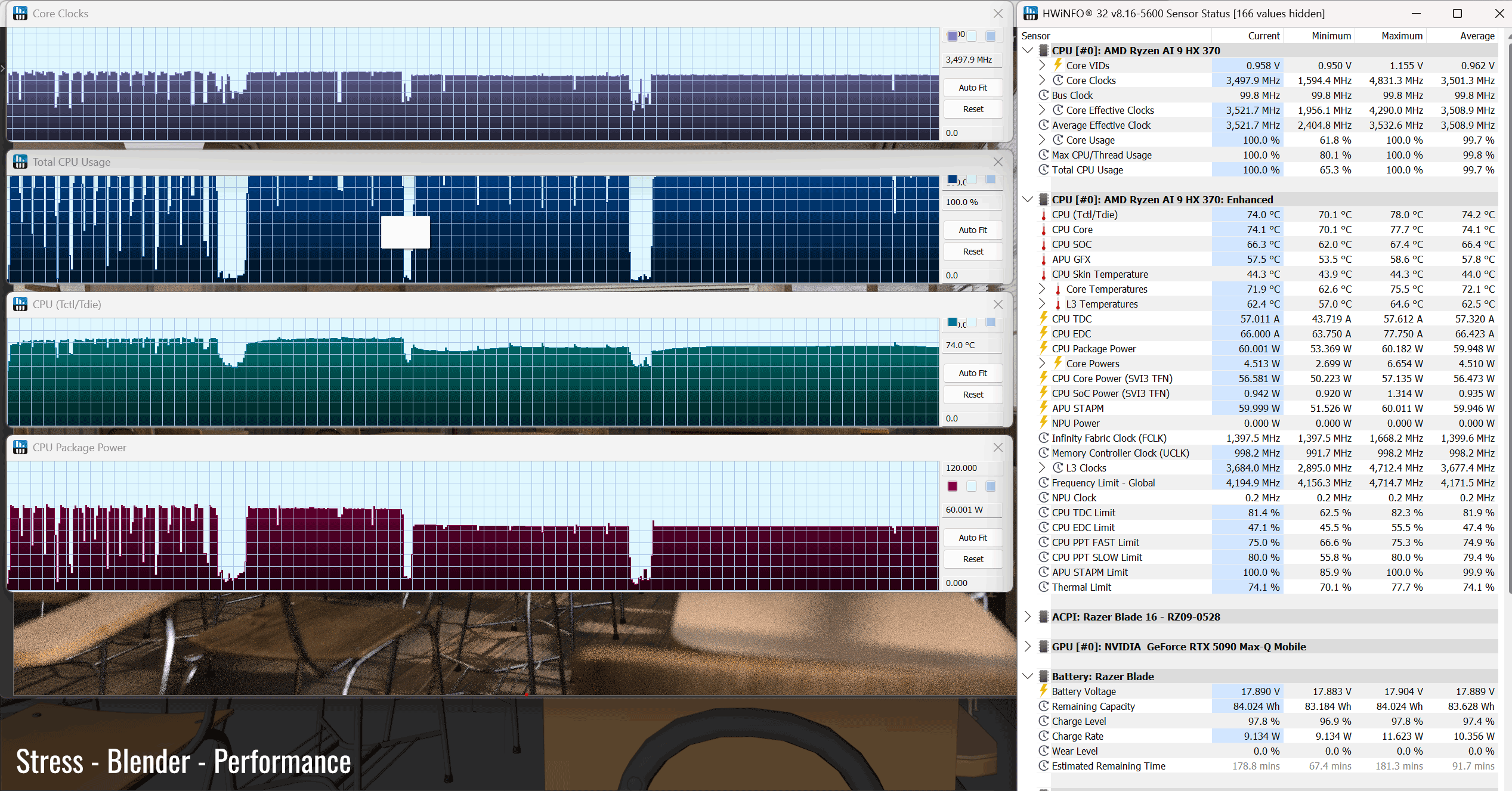
Task: Expand the L3 Clocks row
Action: pyautogui.click(x=1042, y=468)
